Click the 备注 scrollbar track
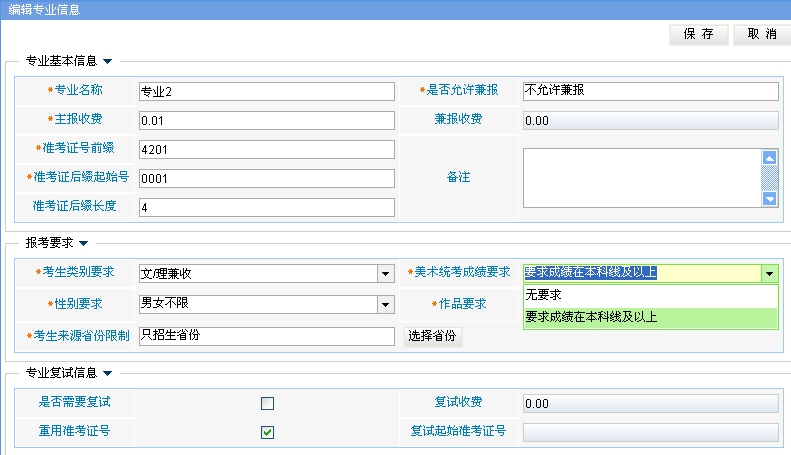The height and width of the screenshot is (455, 791). (x=769, y=178)
